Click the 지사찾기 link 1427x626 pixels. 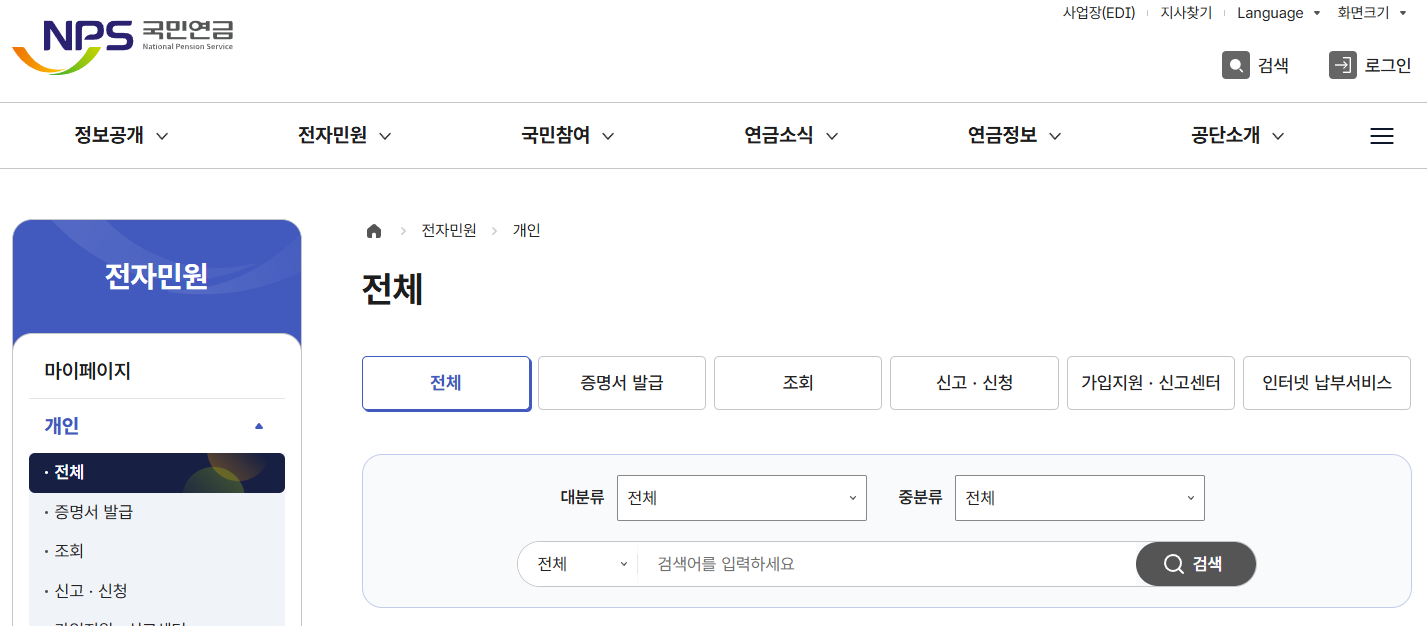pyautogui.click(x=1185, y=12)
